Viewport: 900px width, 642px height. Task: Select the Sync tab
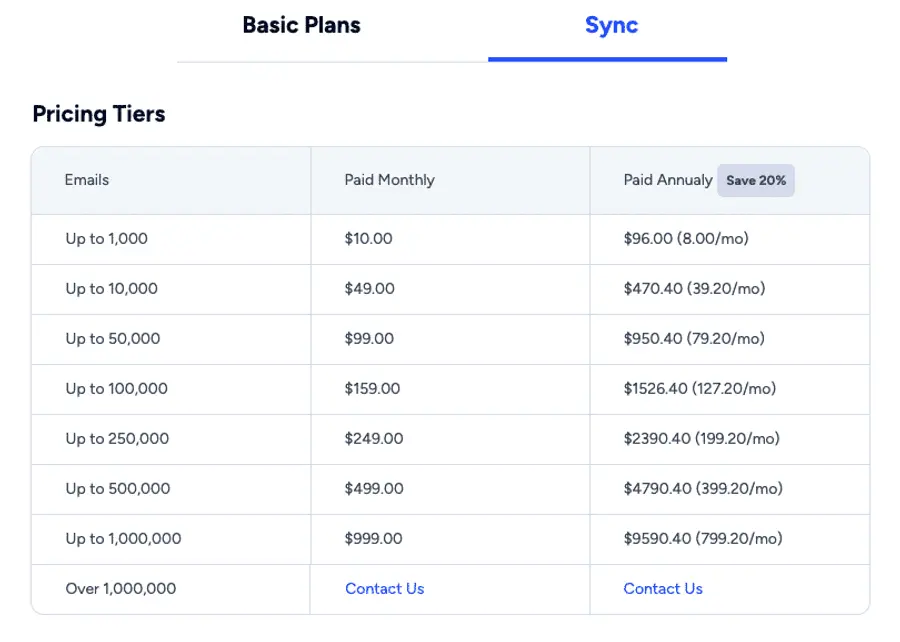(612, 25)
